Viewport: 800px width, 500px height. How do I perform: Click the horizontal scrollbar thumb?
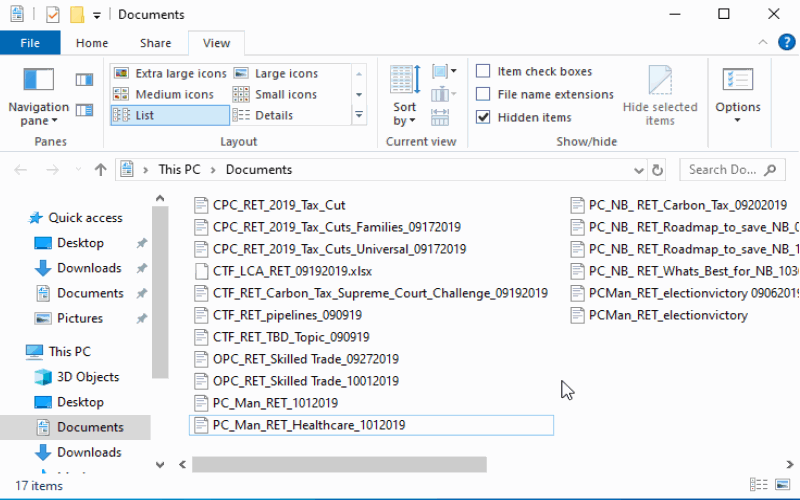(x=339, y=464)
